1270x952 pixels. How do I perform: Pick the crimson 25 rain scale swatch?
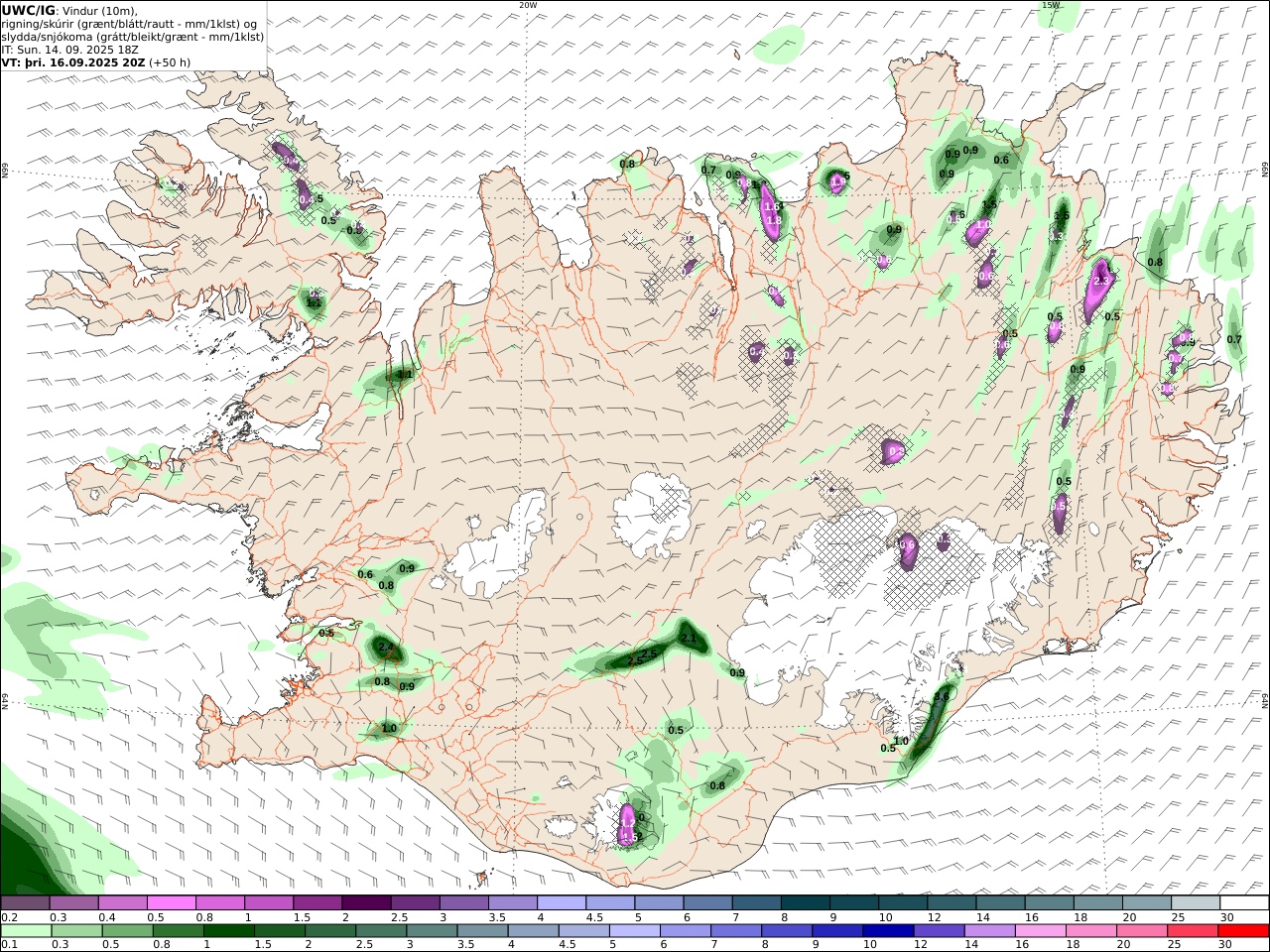1193,931
